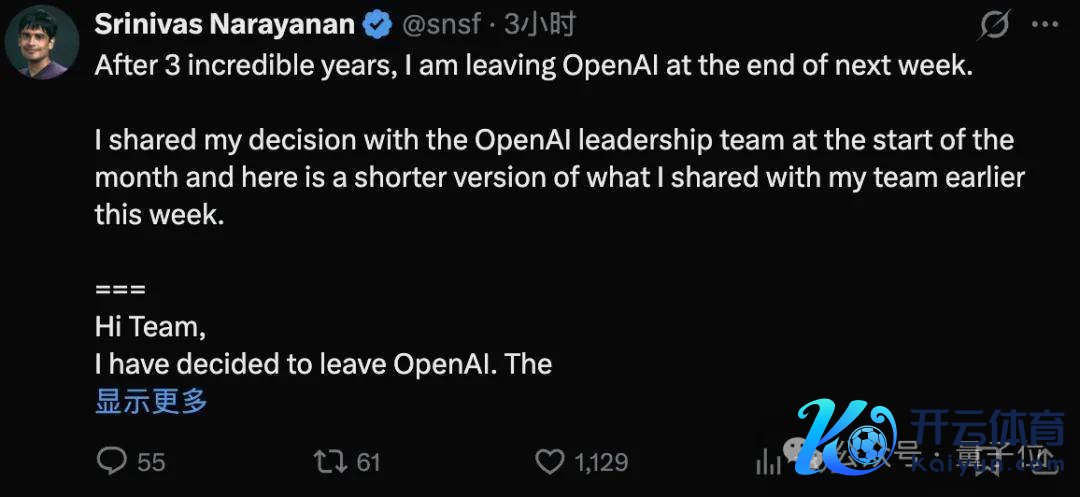Open view analytics bar chart icon
The image size is (1080, 497).
coord(769,461)
